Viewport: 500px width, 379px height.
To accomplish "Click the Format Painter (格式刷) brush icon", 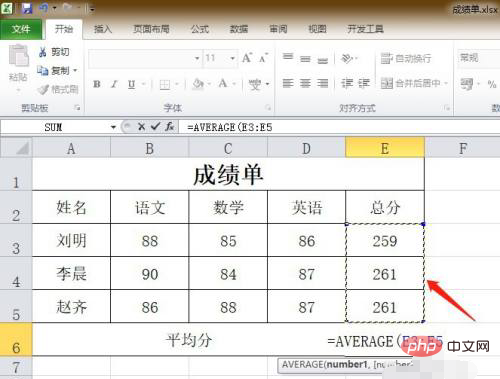I will (43, 89).
